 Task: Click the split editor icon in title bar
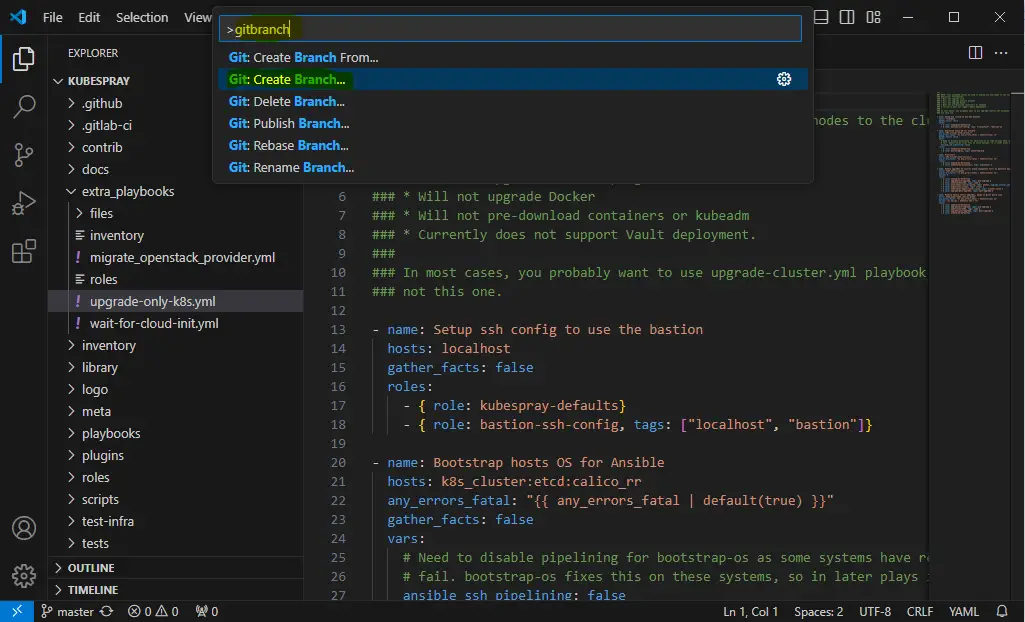[974, 52]
